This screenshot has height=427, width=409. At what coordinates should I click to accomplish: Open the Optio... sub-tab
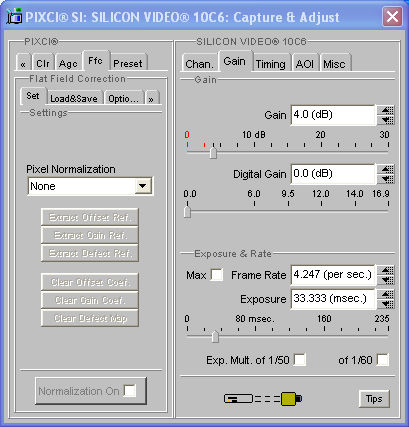click(x=124, y=98)
